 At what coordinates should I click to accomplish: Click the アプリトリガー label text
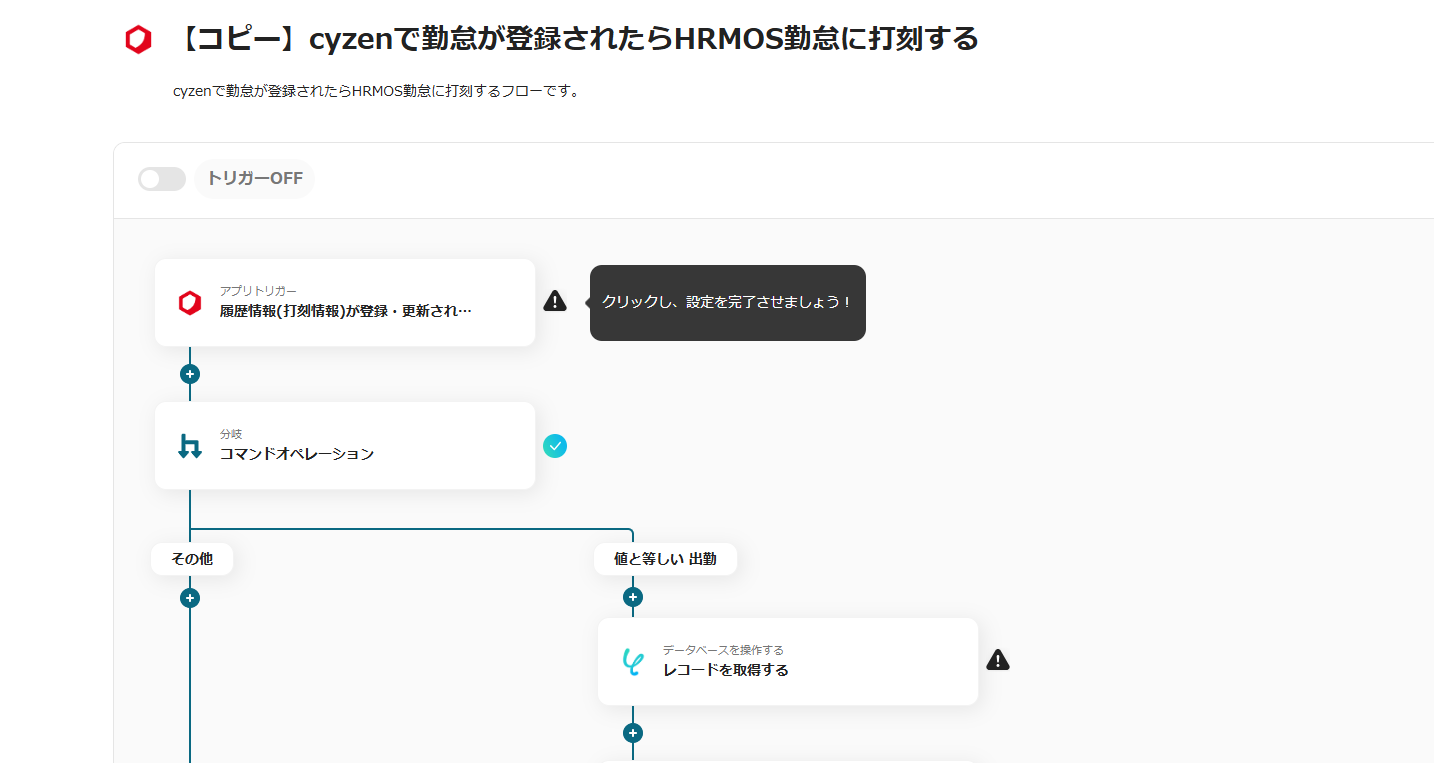coord(258,291)
